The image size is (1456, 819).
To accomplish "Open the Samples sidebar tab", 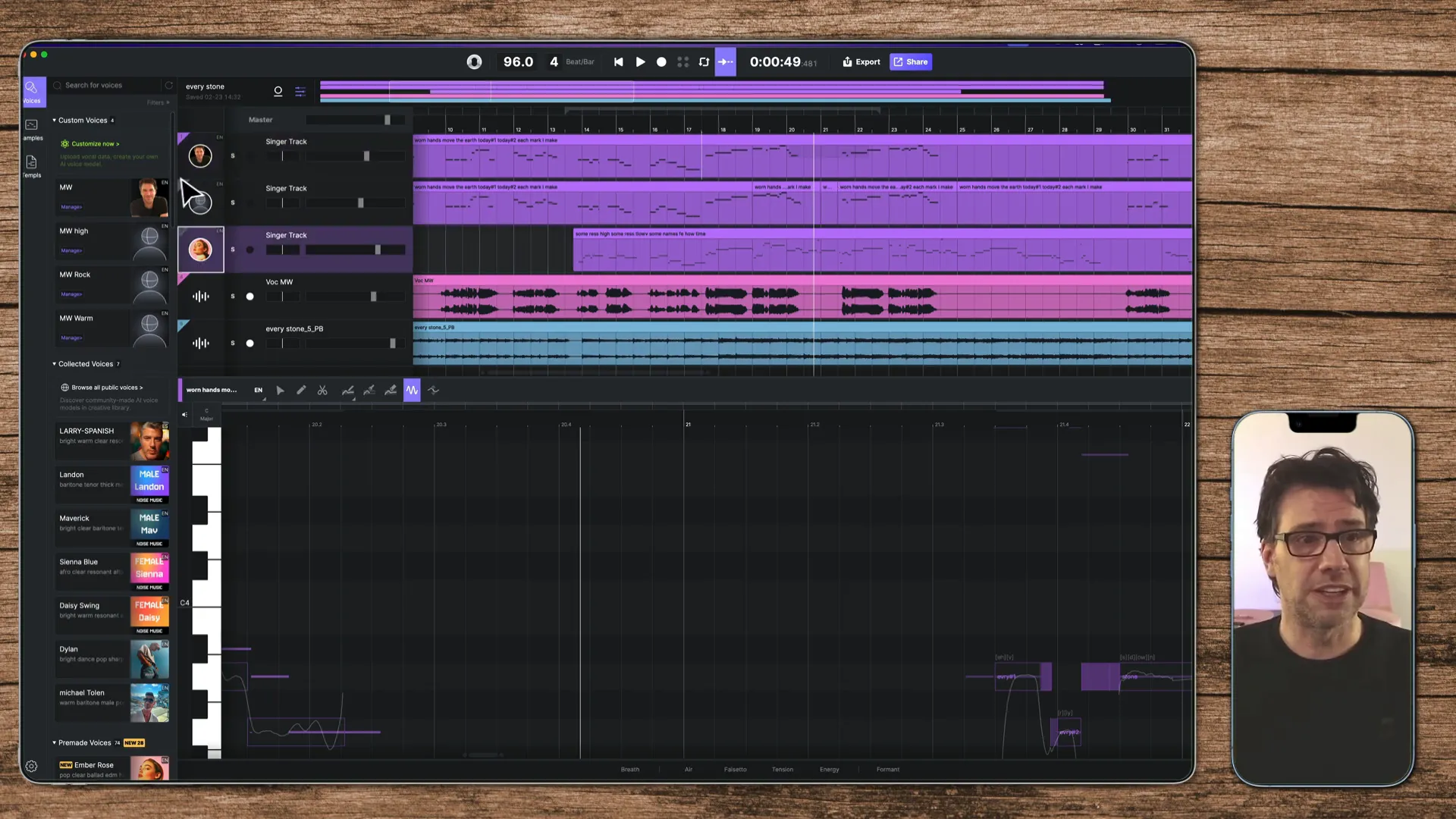I will (x=32, y=129).
